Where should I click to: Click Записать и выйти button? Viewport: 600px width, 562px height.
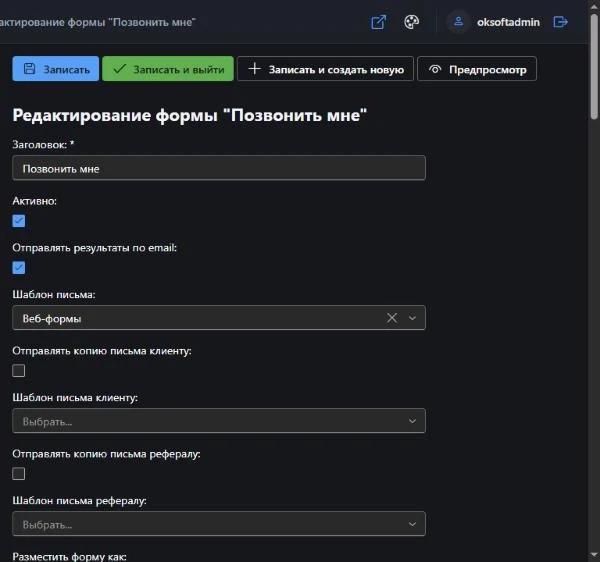tap(168, 69)
